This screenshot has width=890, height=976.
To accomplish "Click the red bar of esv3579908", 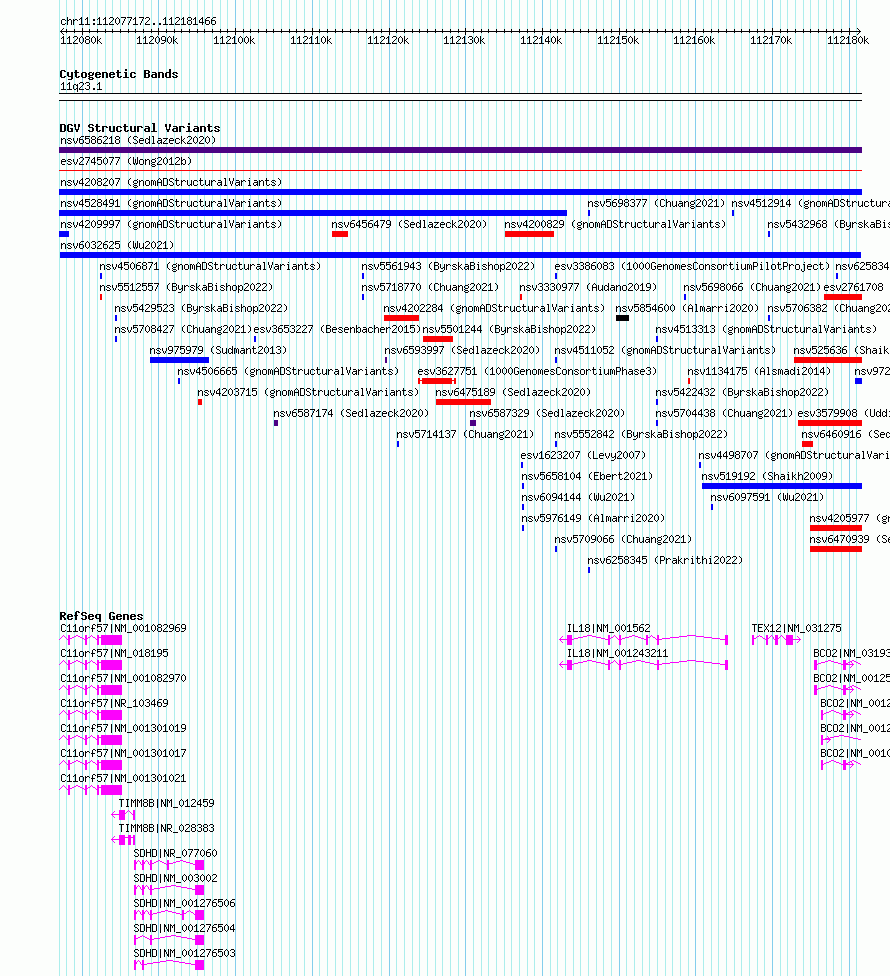I will pos(830,423).
